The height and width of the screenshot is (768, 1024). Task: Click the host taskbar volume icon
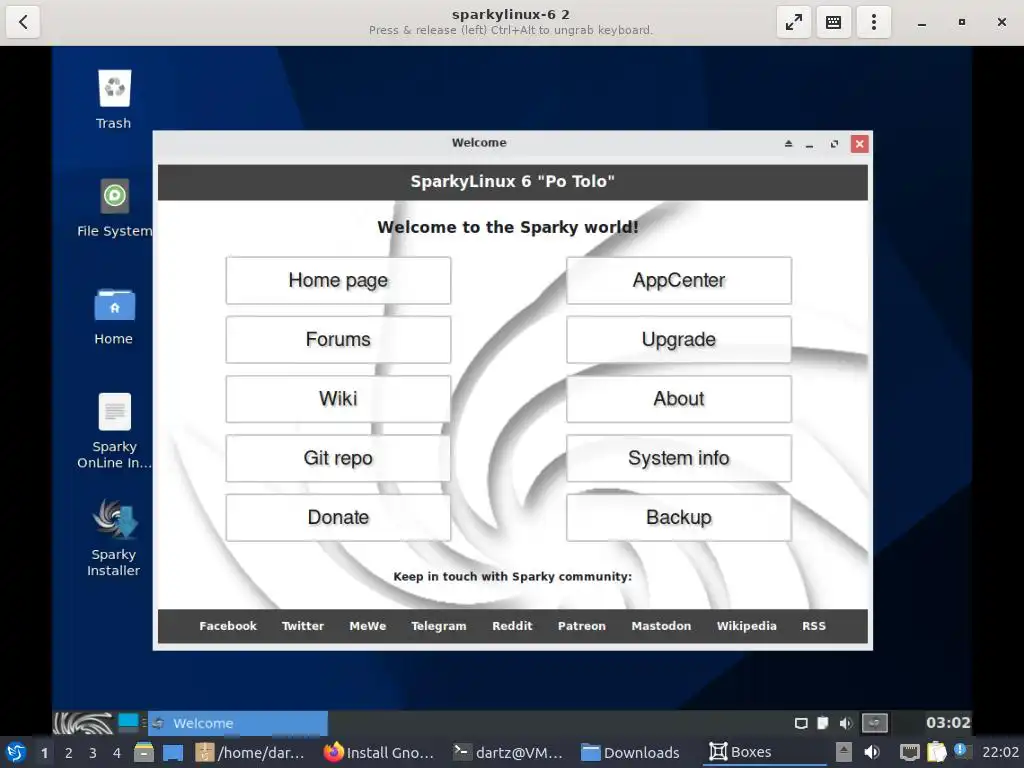(872, 752)
